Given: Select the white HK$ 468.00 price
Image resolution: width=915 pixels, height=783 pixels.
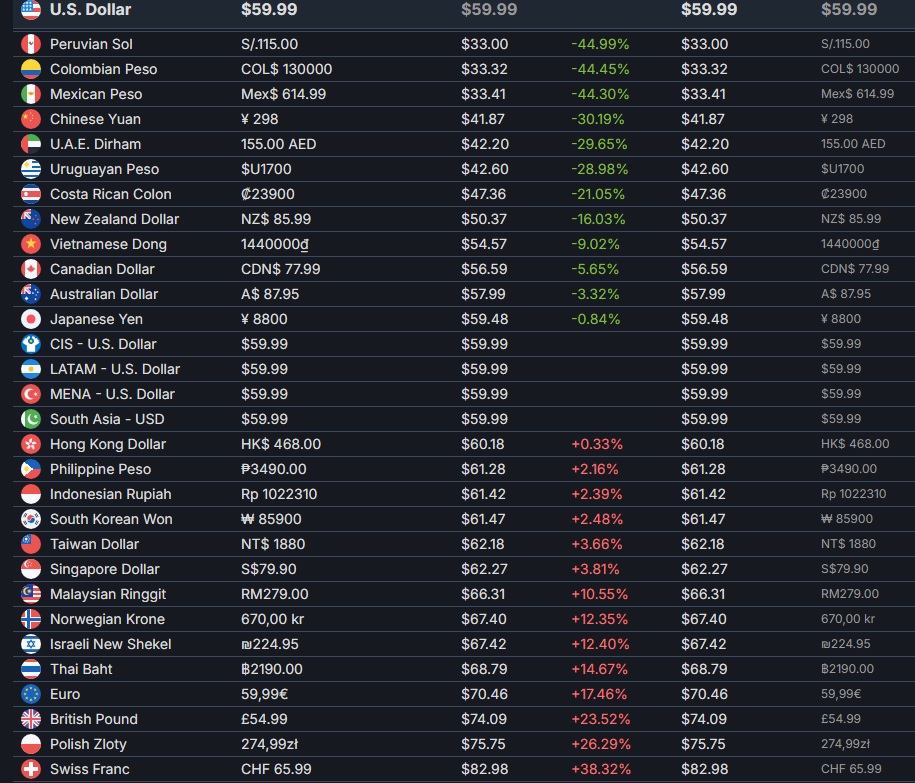Looking at the screenshot, I should pos(281,444).
